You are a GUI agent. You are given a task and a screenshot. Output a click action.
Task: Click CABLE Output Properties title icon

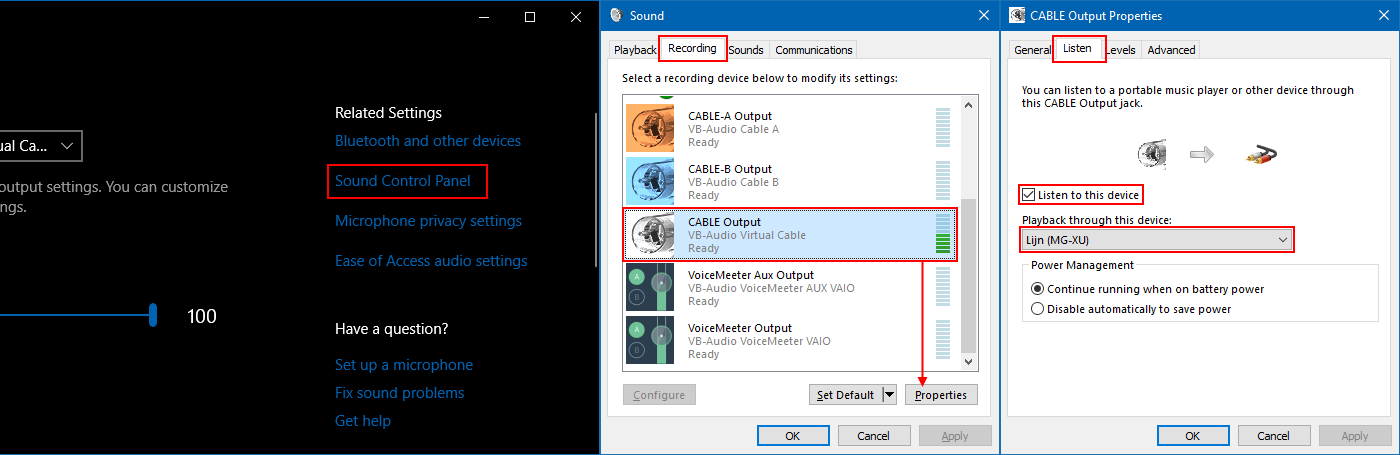coord(1017,15)
